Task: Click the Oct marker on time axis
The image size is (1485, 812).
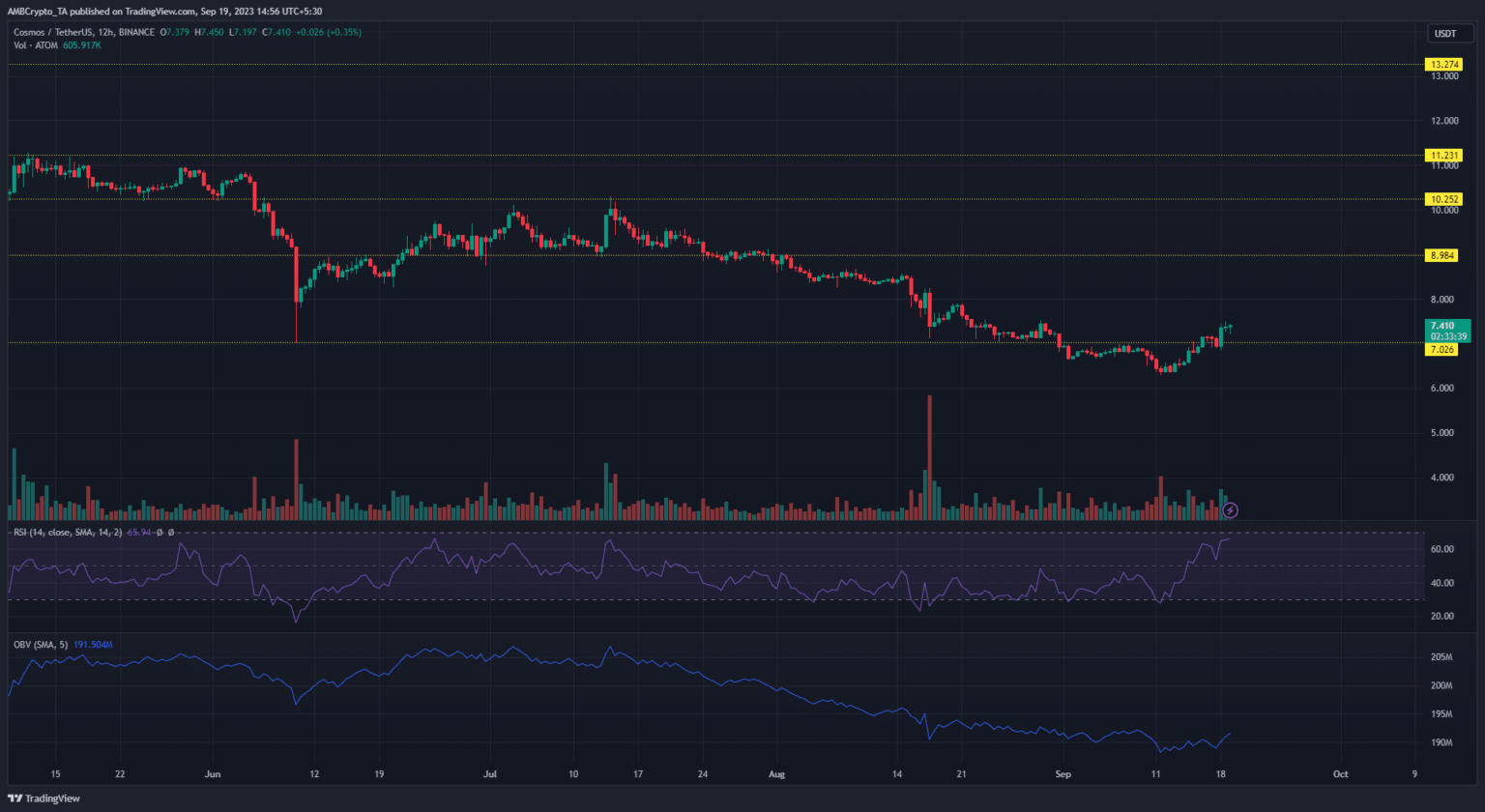Action: coord(1340,774)
